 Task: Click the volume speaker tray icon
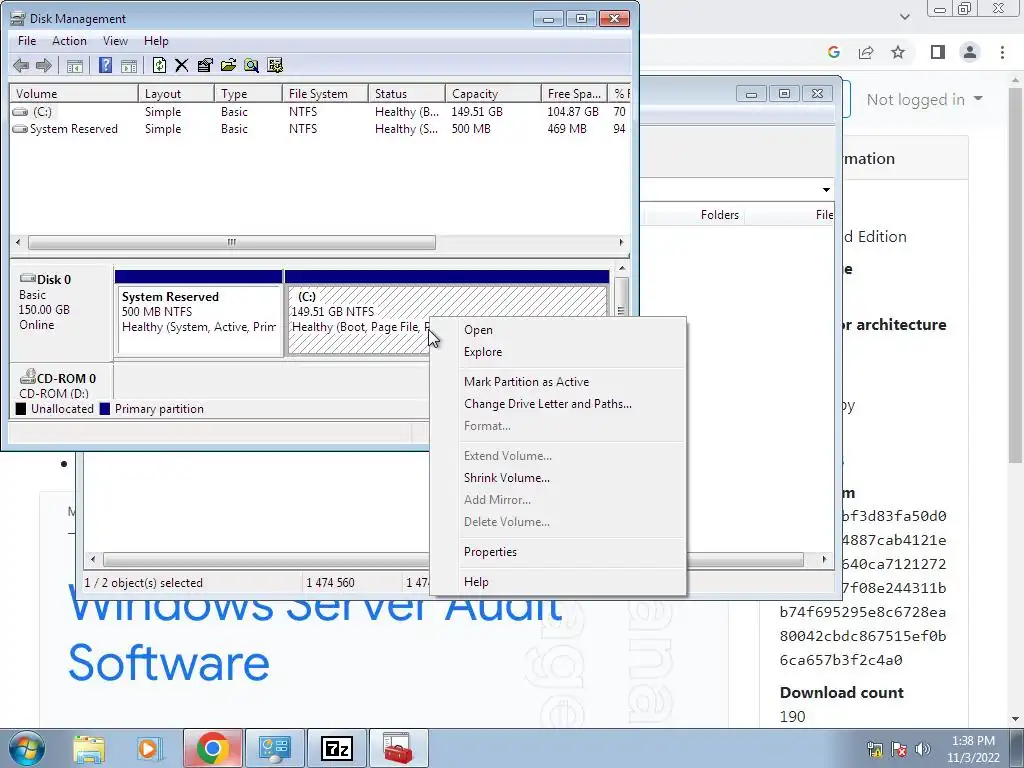pyautogui.click(x=923, y=748)
